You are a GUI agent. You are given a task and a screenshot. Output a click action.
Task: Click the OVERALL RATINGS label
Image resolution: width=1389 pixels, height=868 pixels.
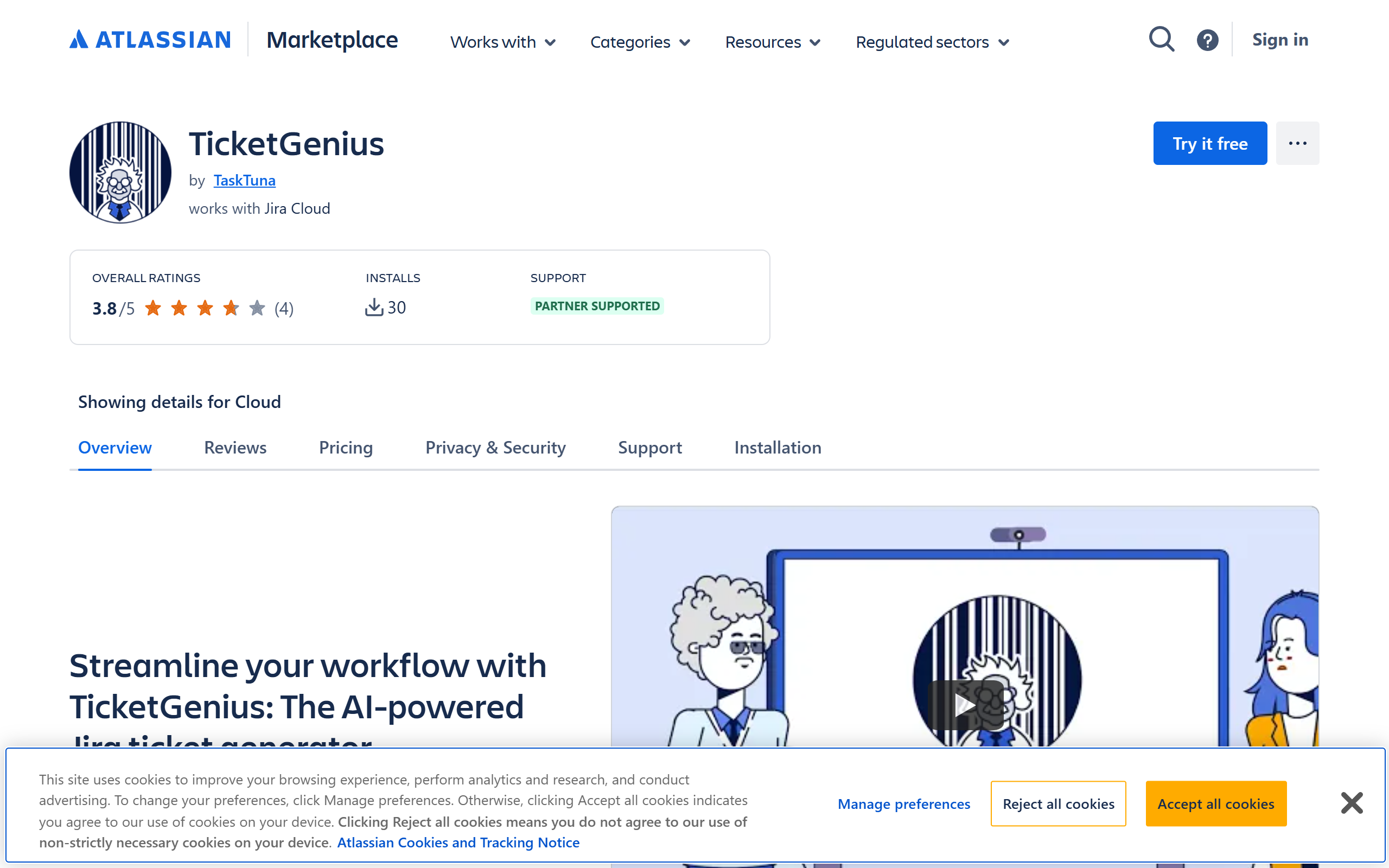(146, 278)
